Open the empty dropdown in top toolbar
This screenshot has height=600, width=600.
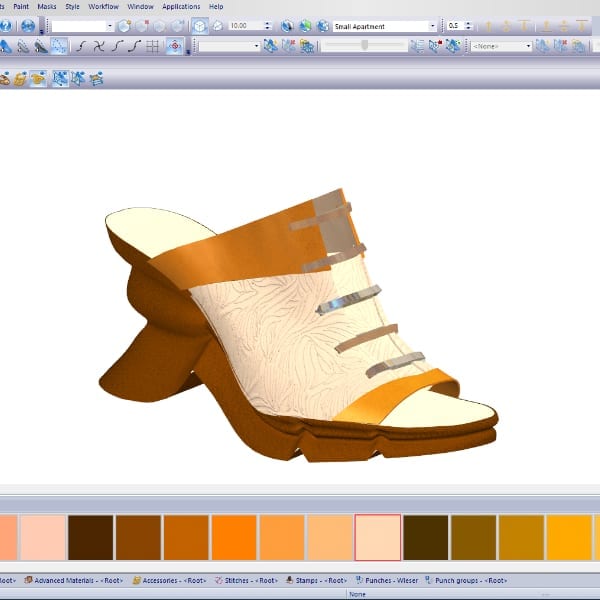pyautogui.click(x=109, y=25)
